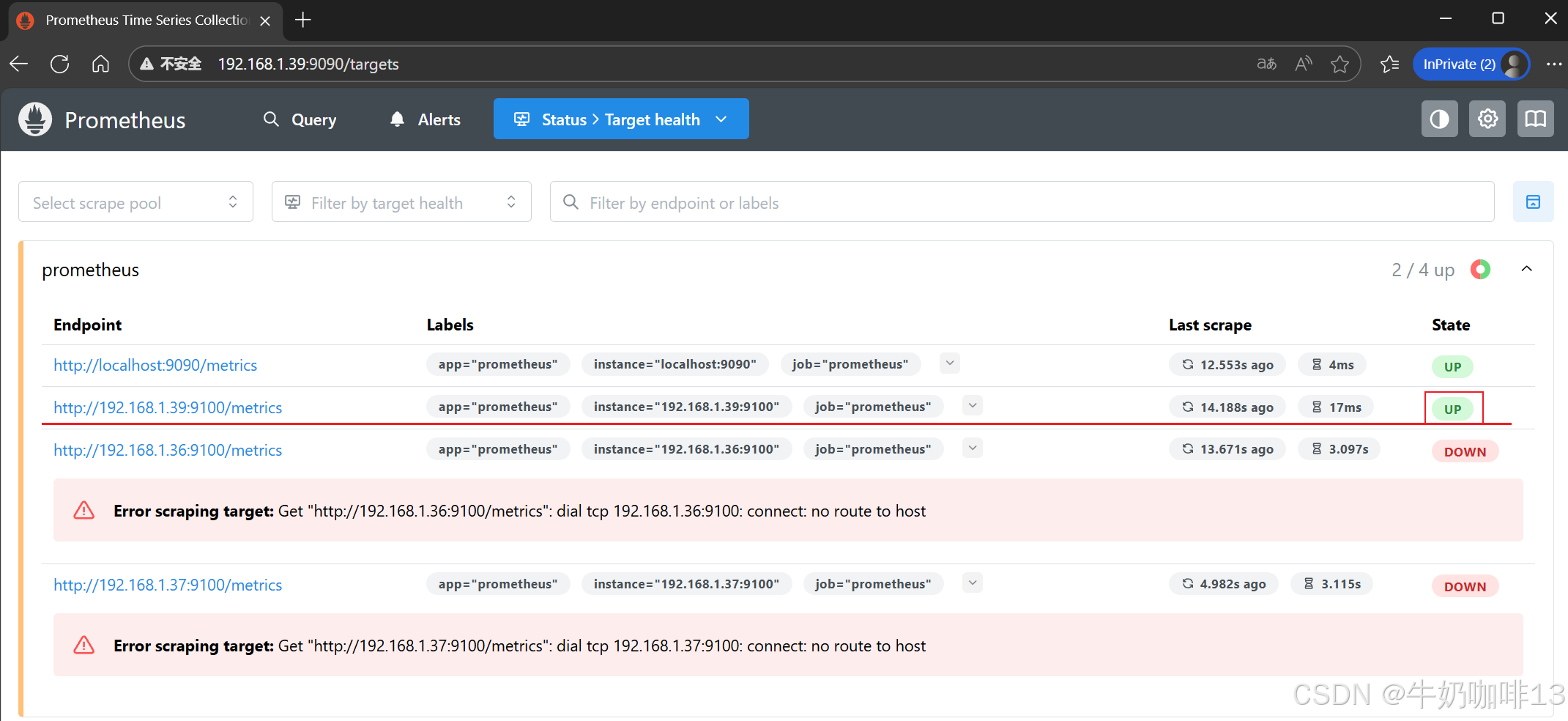Open Filter by target health dropdown
This screenshot has width=1568, height=721.
tap(401, 202)
